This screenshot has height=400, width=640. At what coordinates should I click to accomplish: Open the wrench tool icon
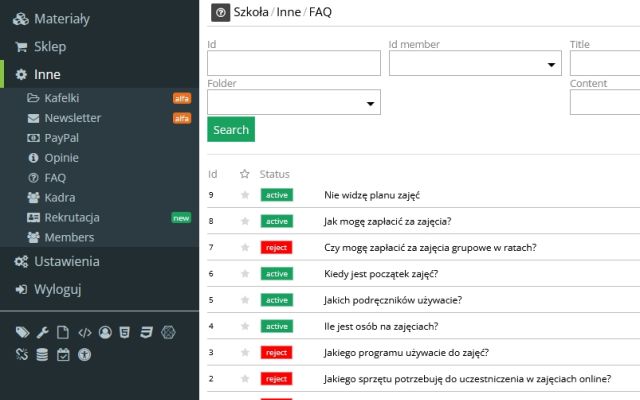click(42, 332)
